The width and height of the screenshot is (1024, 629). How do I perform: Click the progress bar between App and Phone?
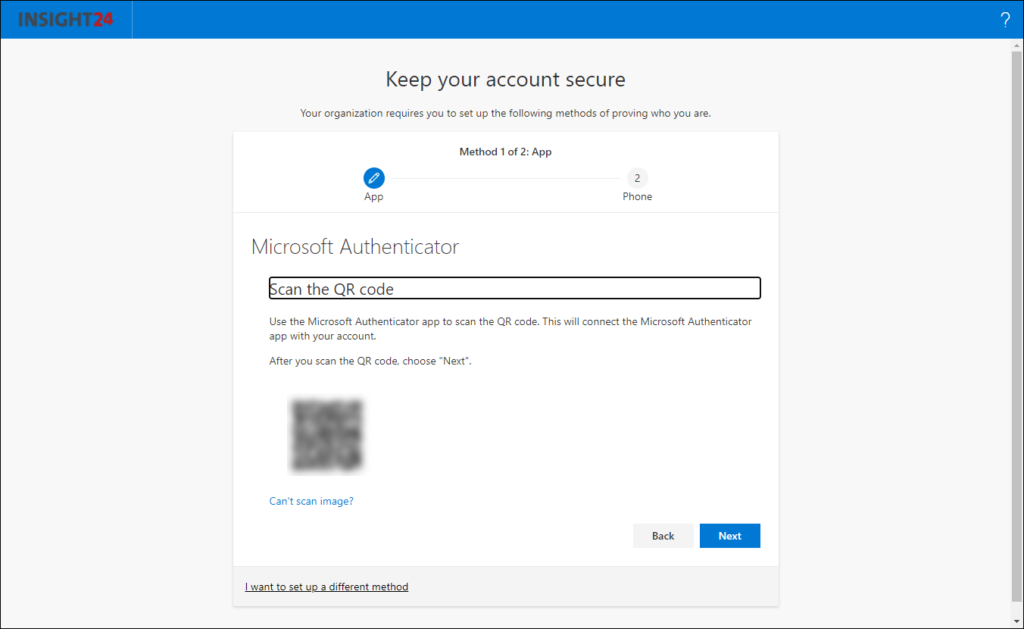point(505,178)
